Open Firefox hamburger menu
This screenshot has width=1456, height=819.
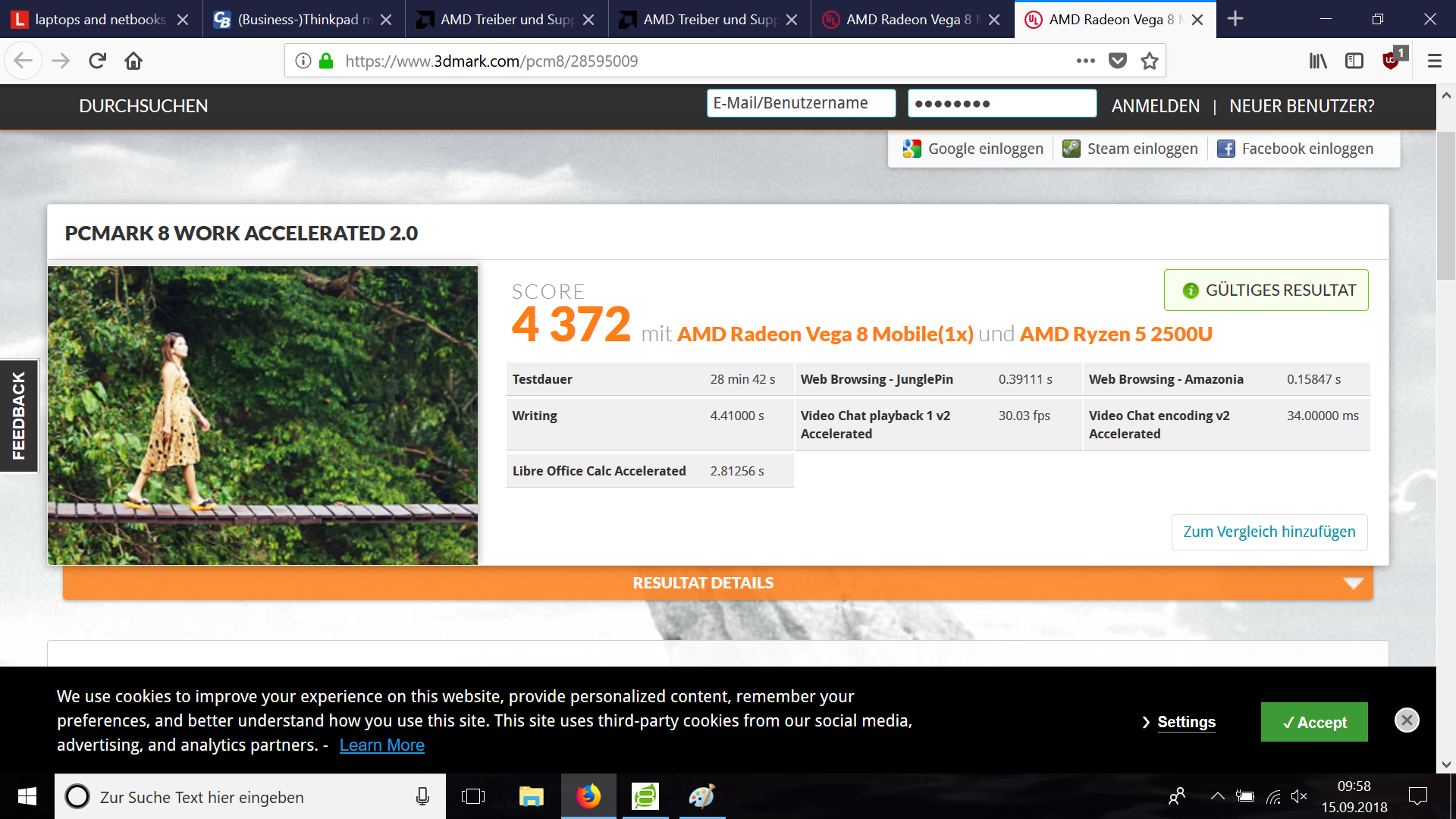point(1434,61)
